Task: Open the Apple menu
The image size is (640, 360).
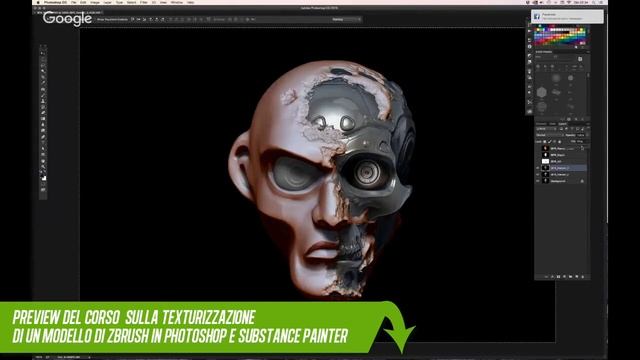Action: (38, 2)
